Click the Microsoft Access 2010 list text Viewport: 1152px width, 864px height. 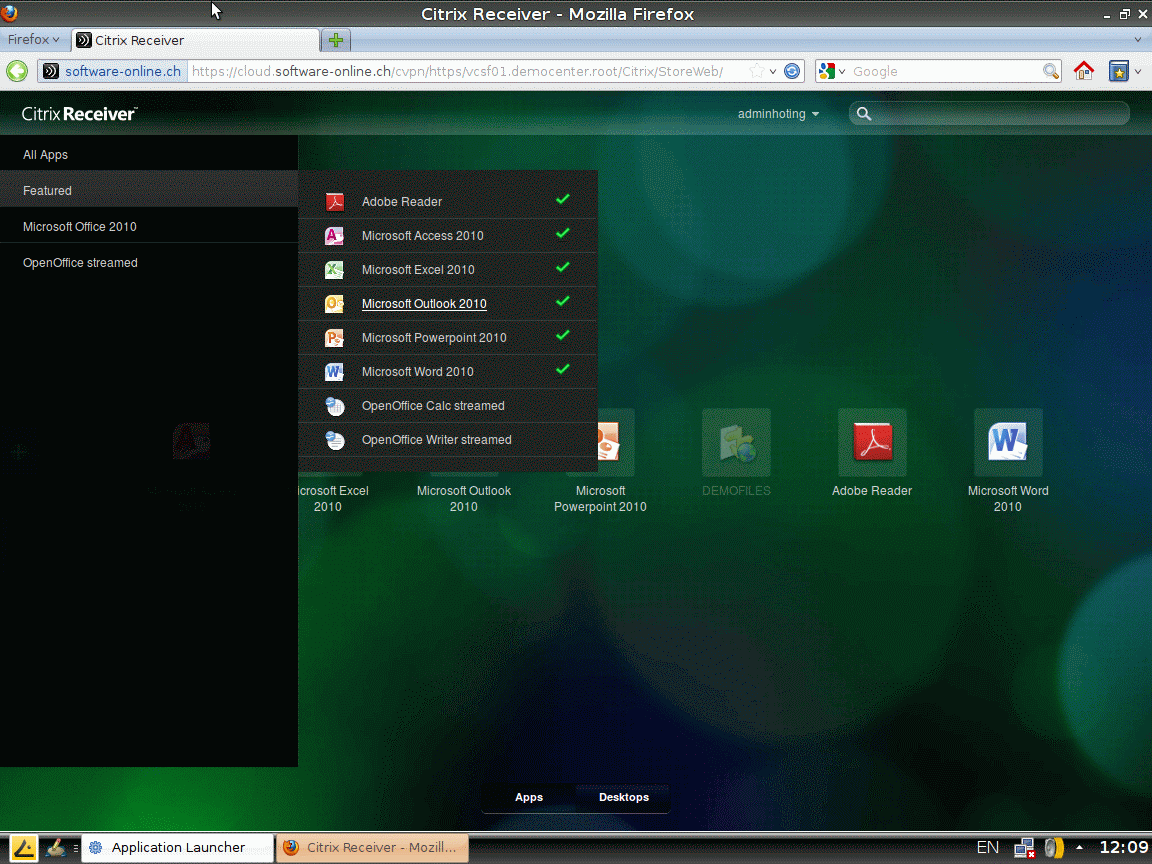(x=422, y=236)
